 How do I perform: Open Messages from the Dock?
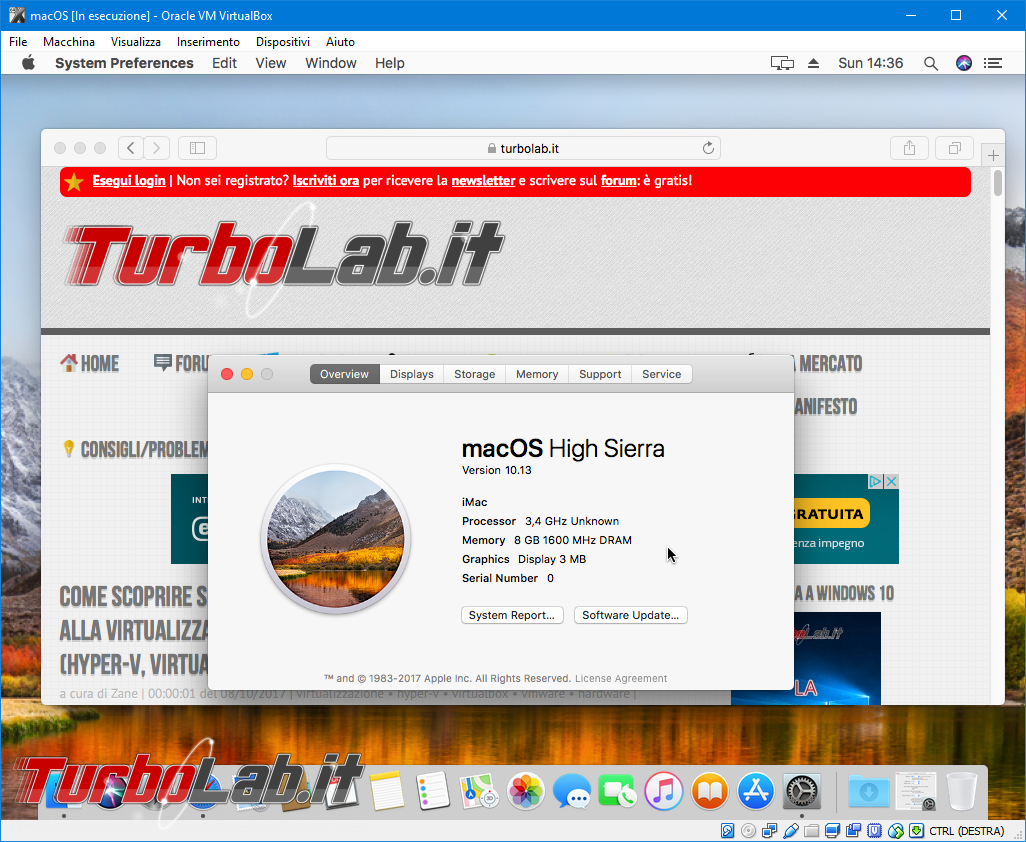(x=571, y=791)
